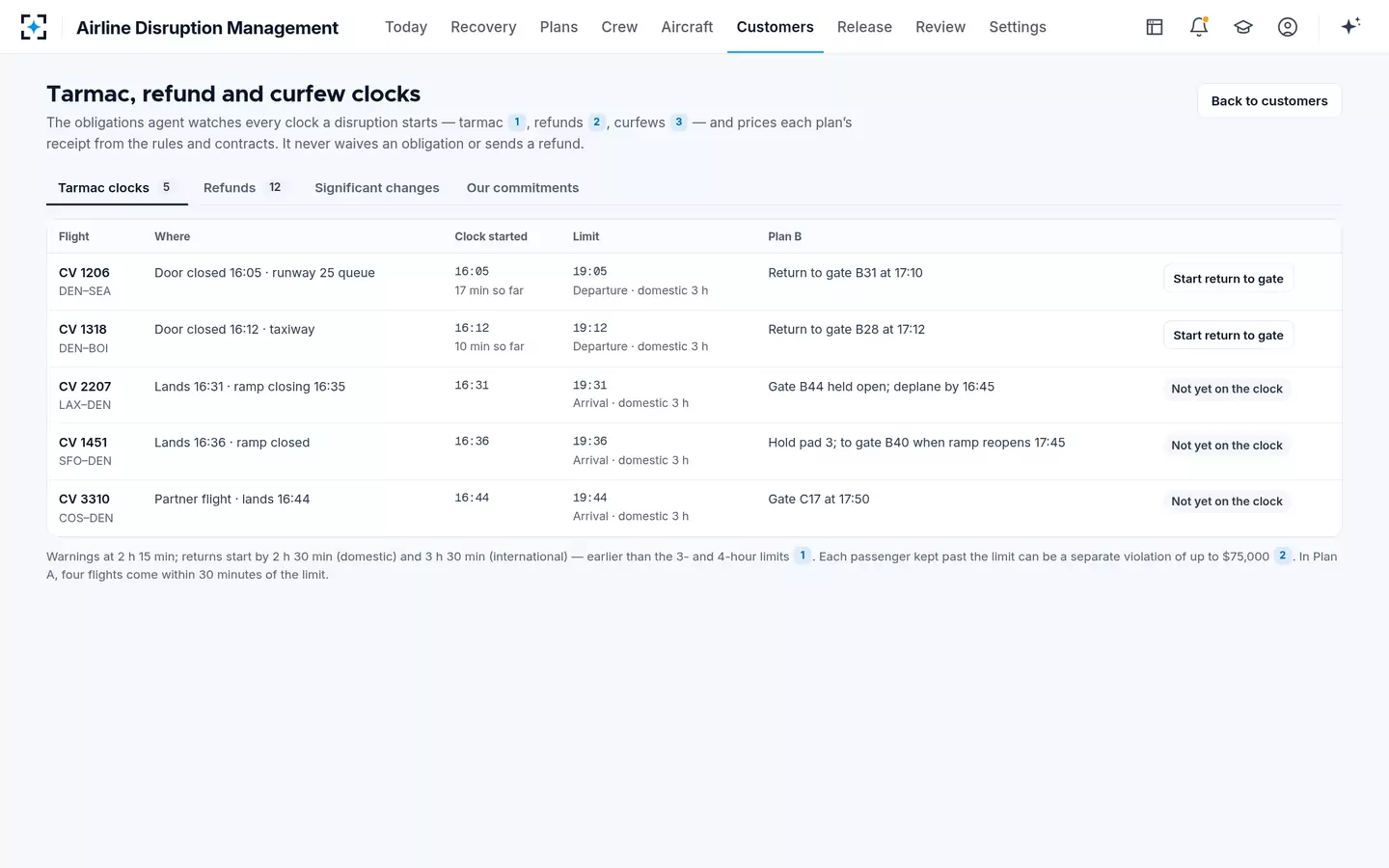Select flight CV 1206 in the table
The height and width of the screenshot is (868, 1389).
694,282
